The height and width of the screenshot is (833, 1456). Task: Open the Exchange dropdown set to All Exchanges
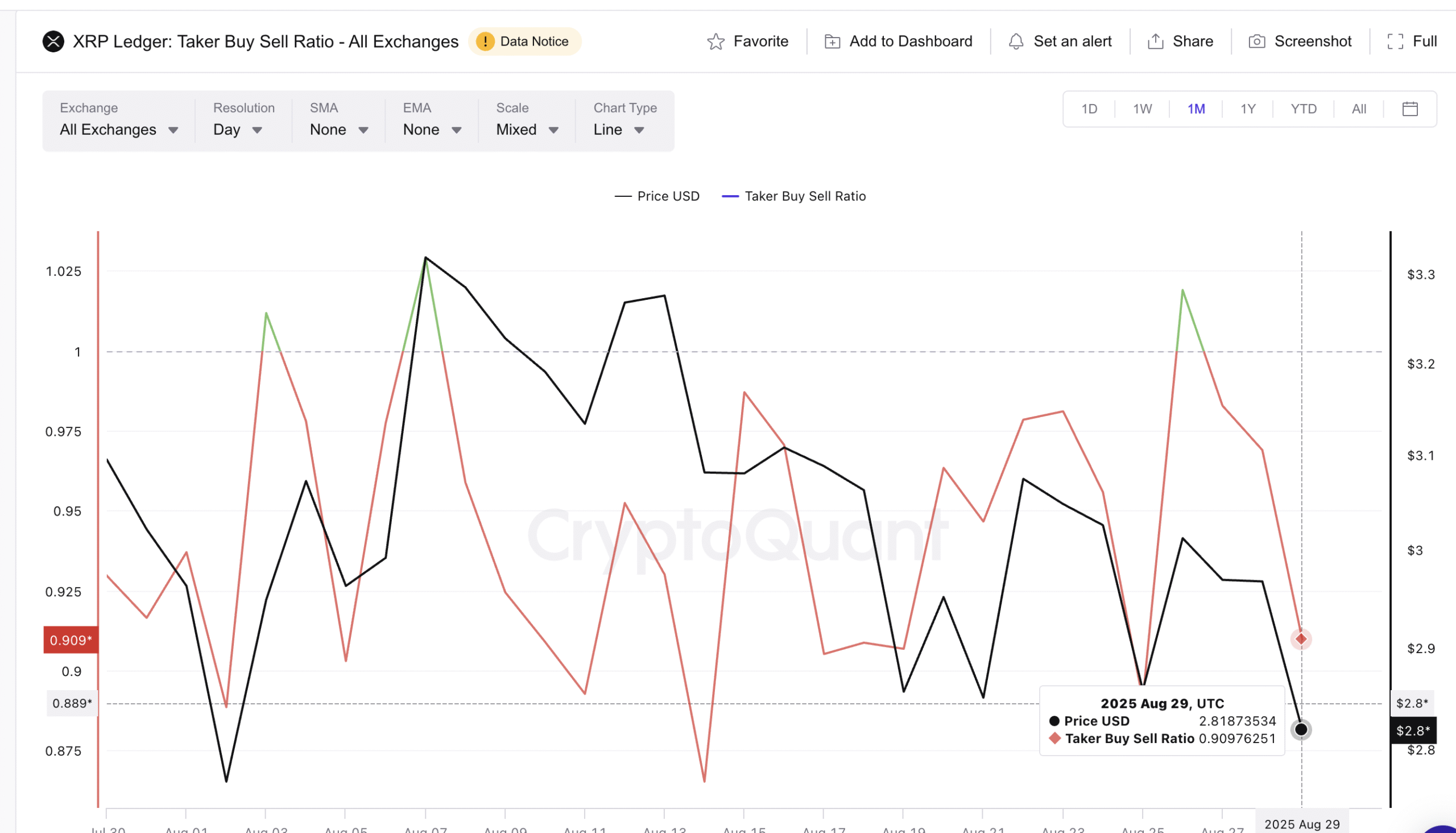(118, 129)
